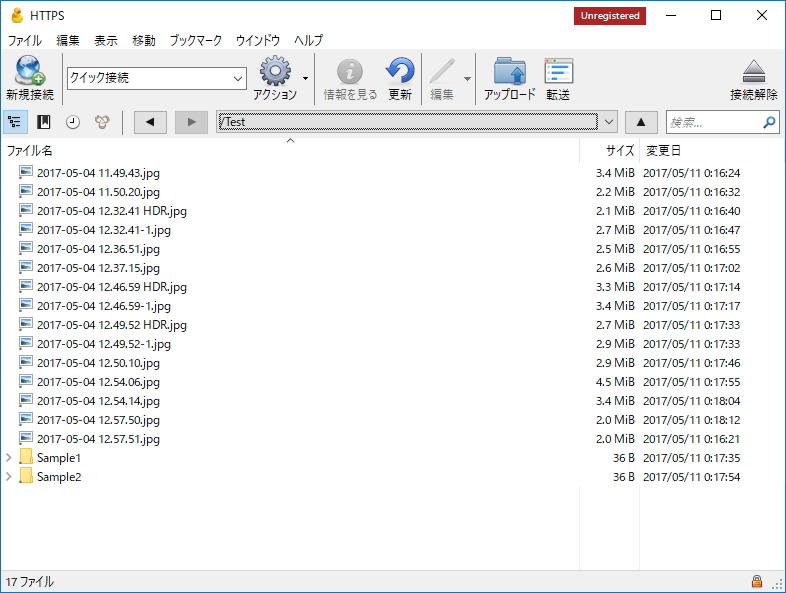Click the 4.5 MiB size cell
The image size is (786, 593).
click(615, 382)
